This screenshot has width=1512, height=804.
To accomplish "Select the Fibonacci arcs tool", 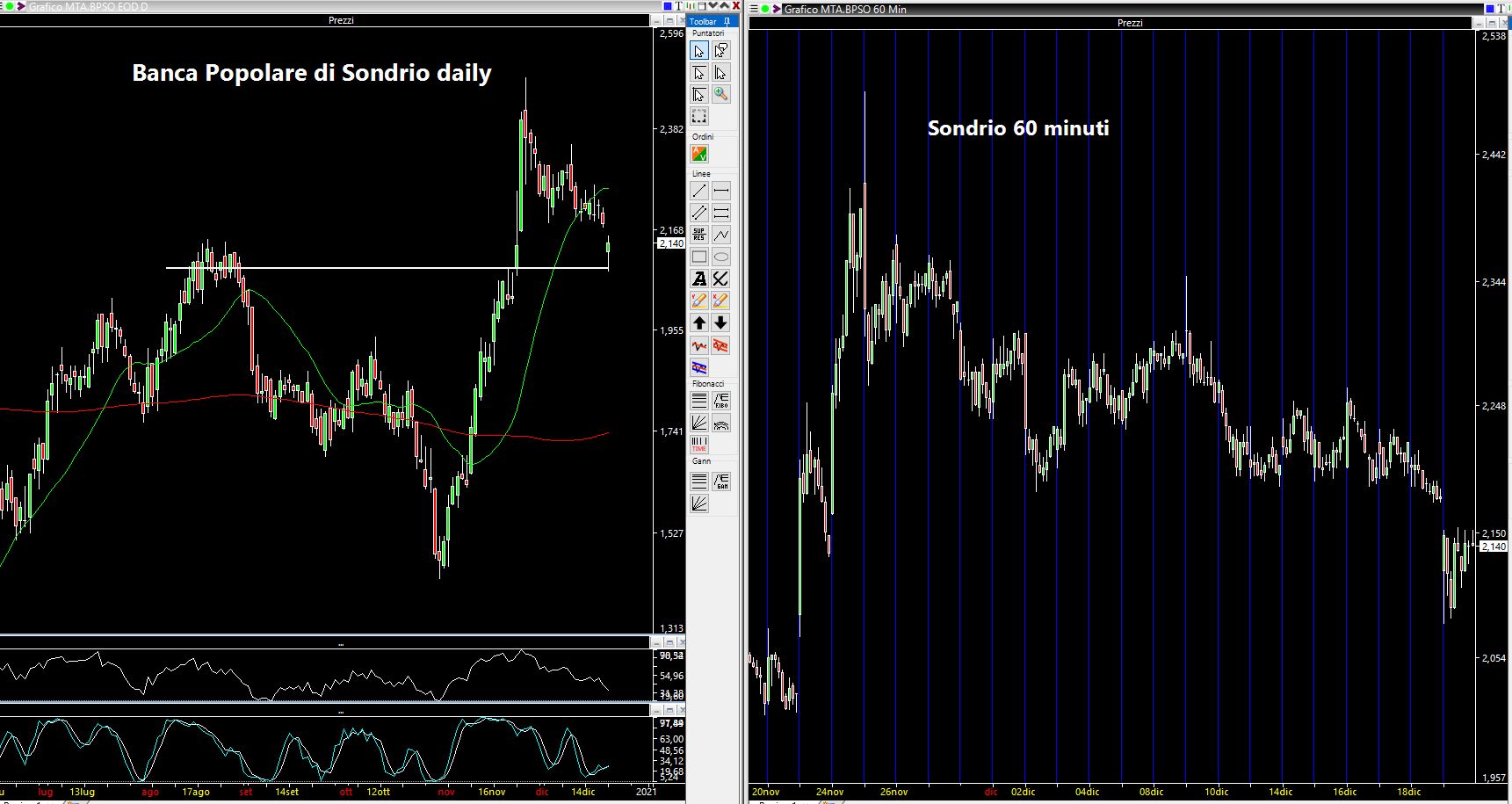I will click(x=721, y=423).
